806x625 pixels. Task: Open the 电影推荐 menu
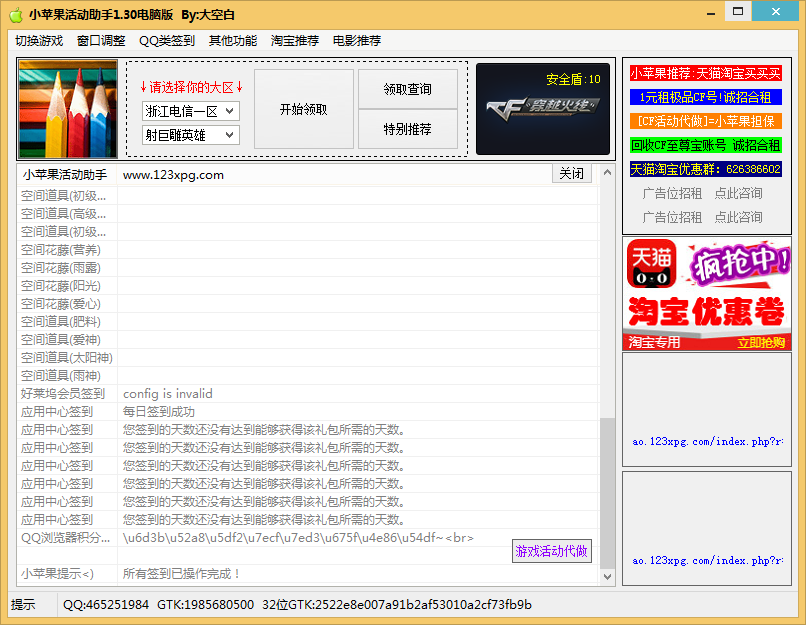point(357,41)
